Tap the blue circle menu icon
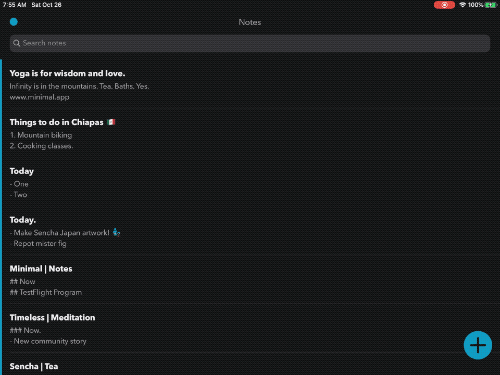This screenshot has height=375, width=500. tap(14, 22)
